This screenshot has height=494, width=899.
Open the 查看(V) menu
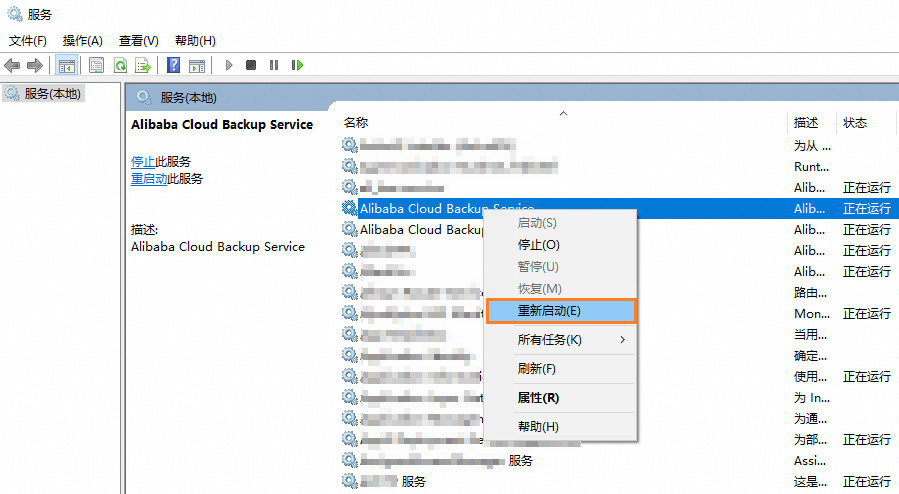138,41
